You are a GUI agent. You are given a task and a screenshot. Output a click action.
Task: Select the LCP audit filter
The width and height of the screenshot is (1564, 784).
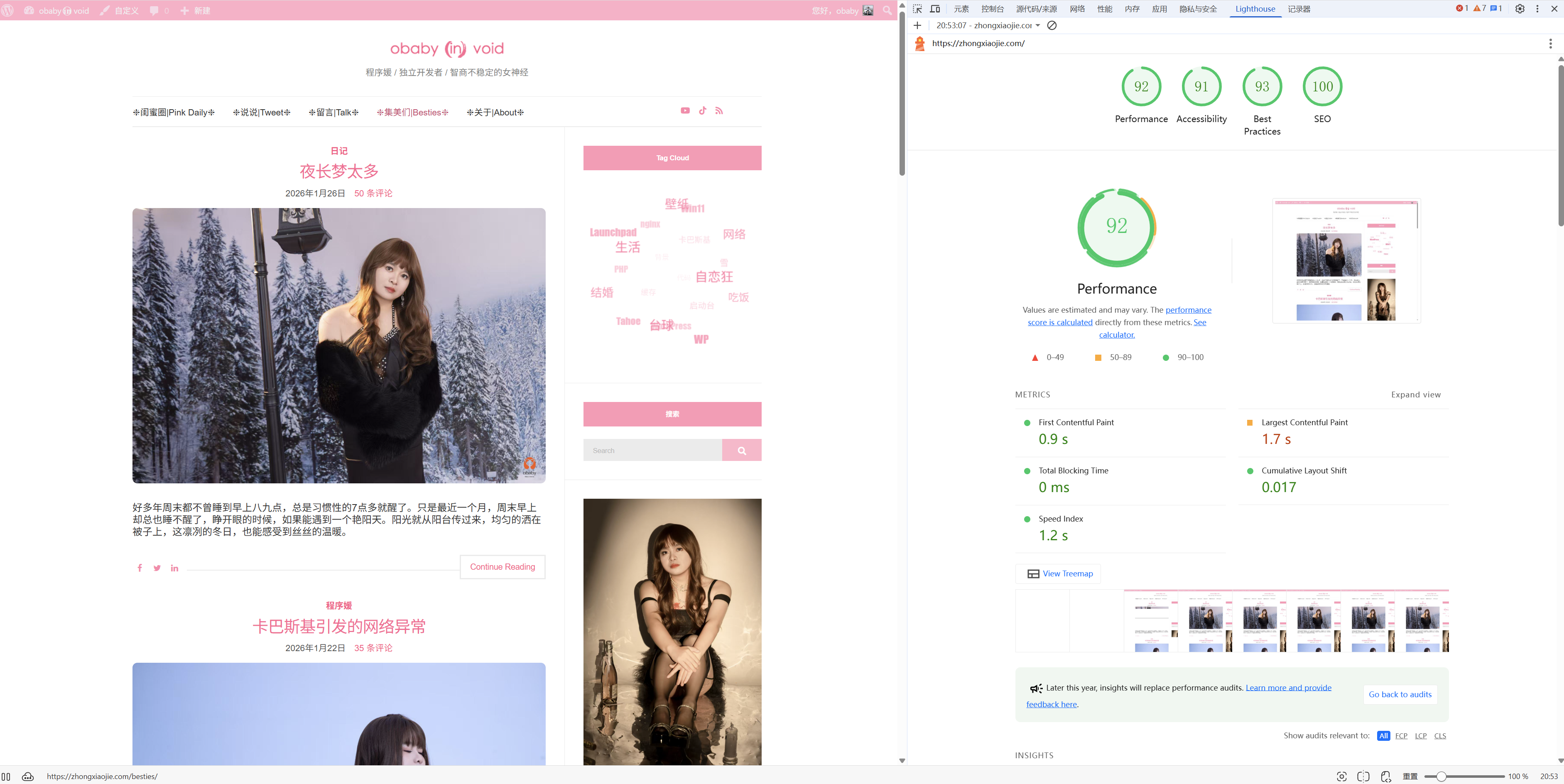coord(1420,735)
